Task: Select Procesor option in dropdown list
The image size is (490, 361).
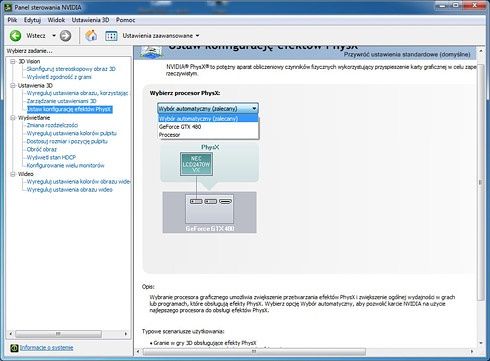Action: (x=208, y=135)
